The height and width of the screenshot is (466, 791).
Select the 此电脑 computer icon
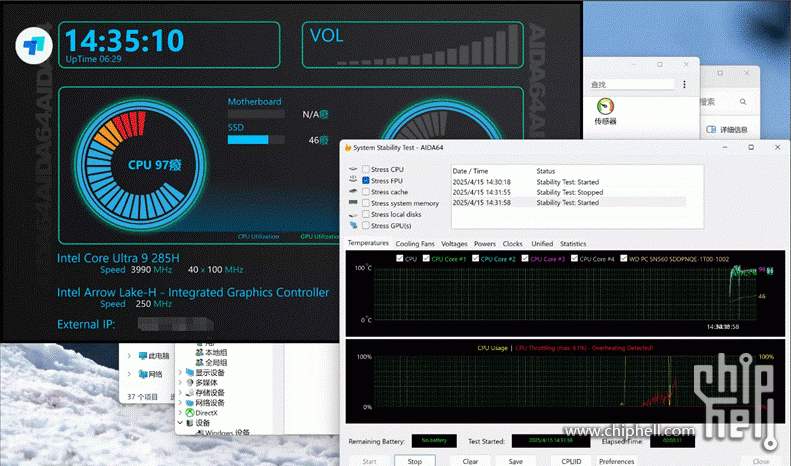coord(143,356)
